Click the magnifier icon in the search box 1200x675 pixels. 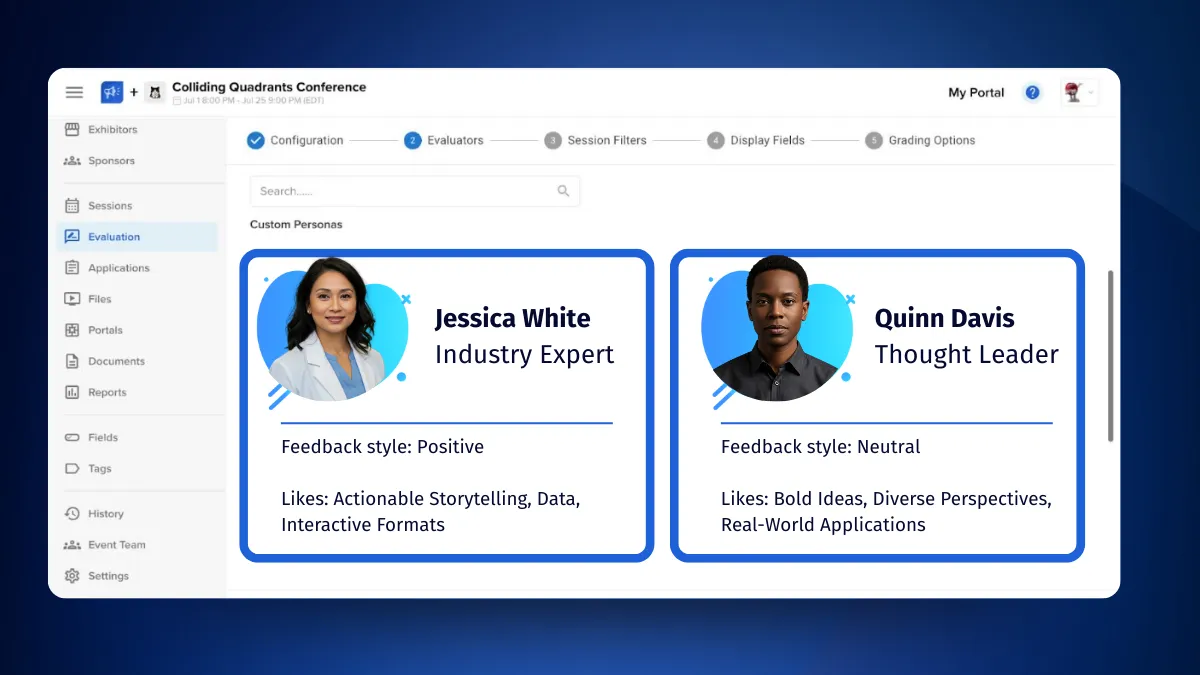(564, 191)
